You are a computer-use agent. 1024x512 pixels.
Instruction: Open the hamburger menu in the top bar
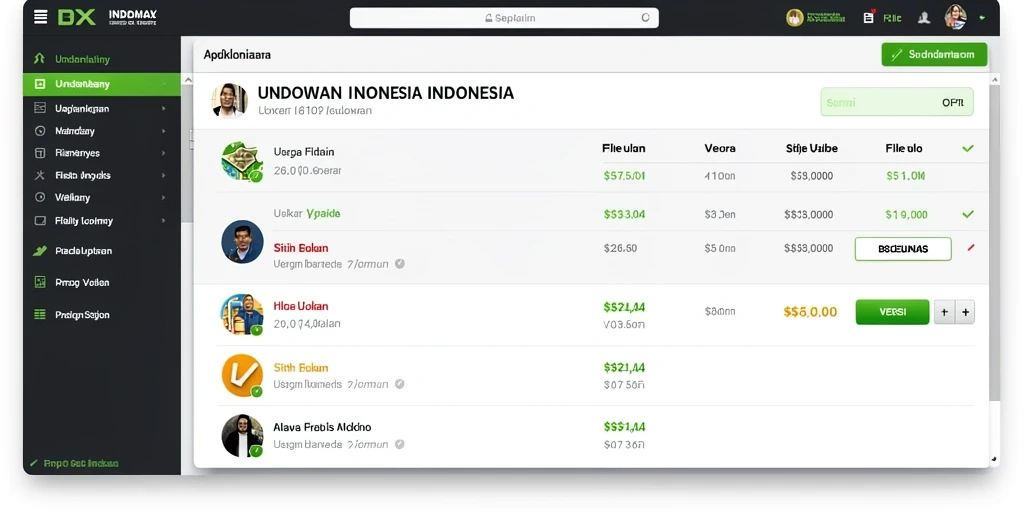click(40, 17)
